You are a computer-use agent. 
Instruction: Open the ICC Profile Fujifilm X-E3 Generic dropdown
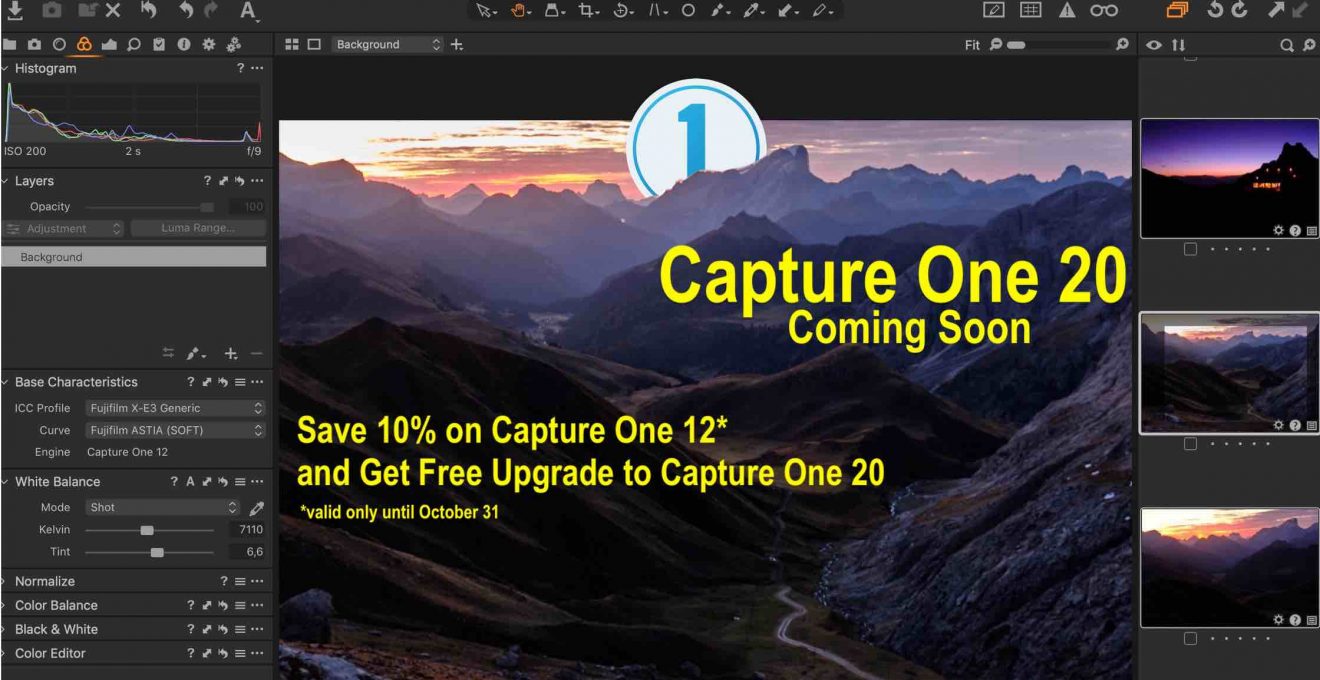pos(175,408)
